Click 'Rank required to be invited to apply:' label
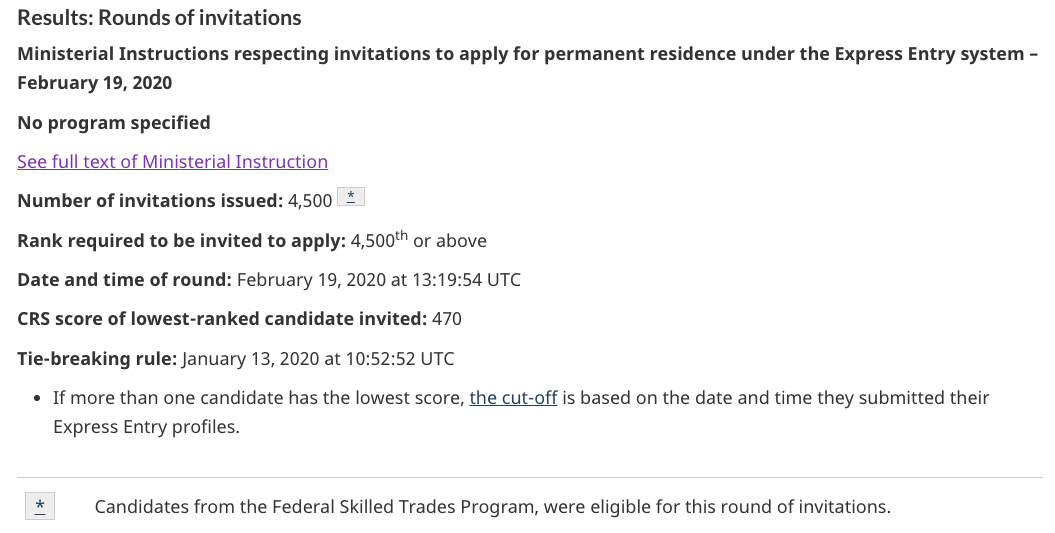The image size is (1055, 533). click(182, 240)
